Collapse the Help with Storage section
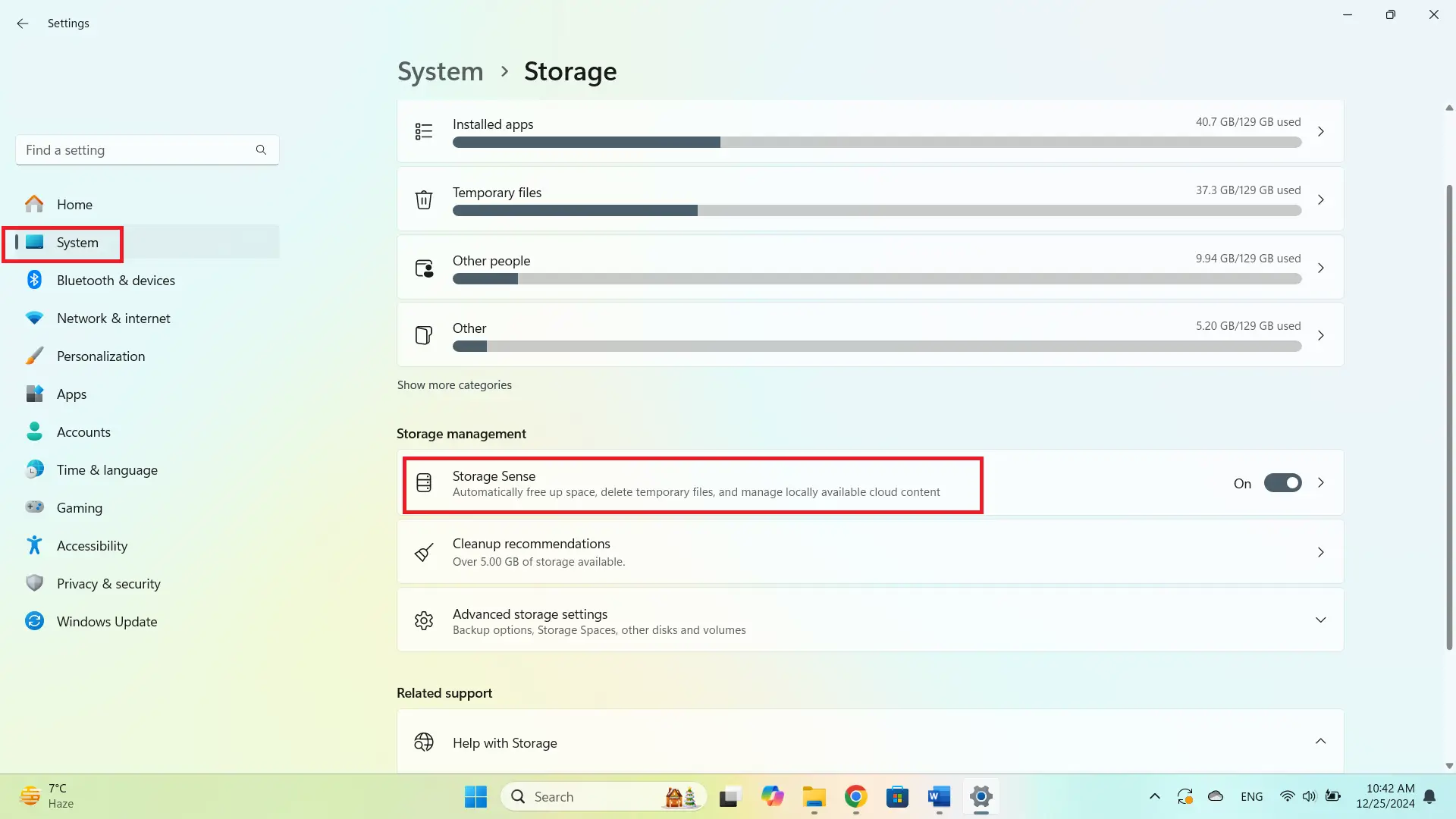The width and height of the screenshot is (1456, 819). click(x=1320, y=741)
